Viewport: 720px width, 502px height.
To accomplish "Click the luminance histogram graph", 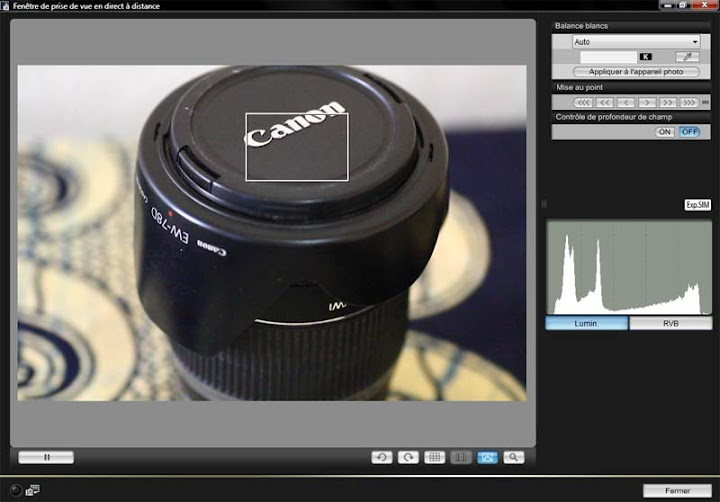I will 629,267.
